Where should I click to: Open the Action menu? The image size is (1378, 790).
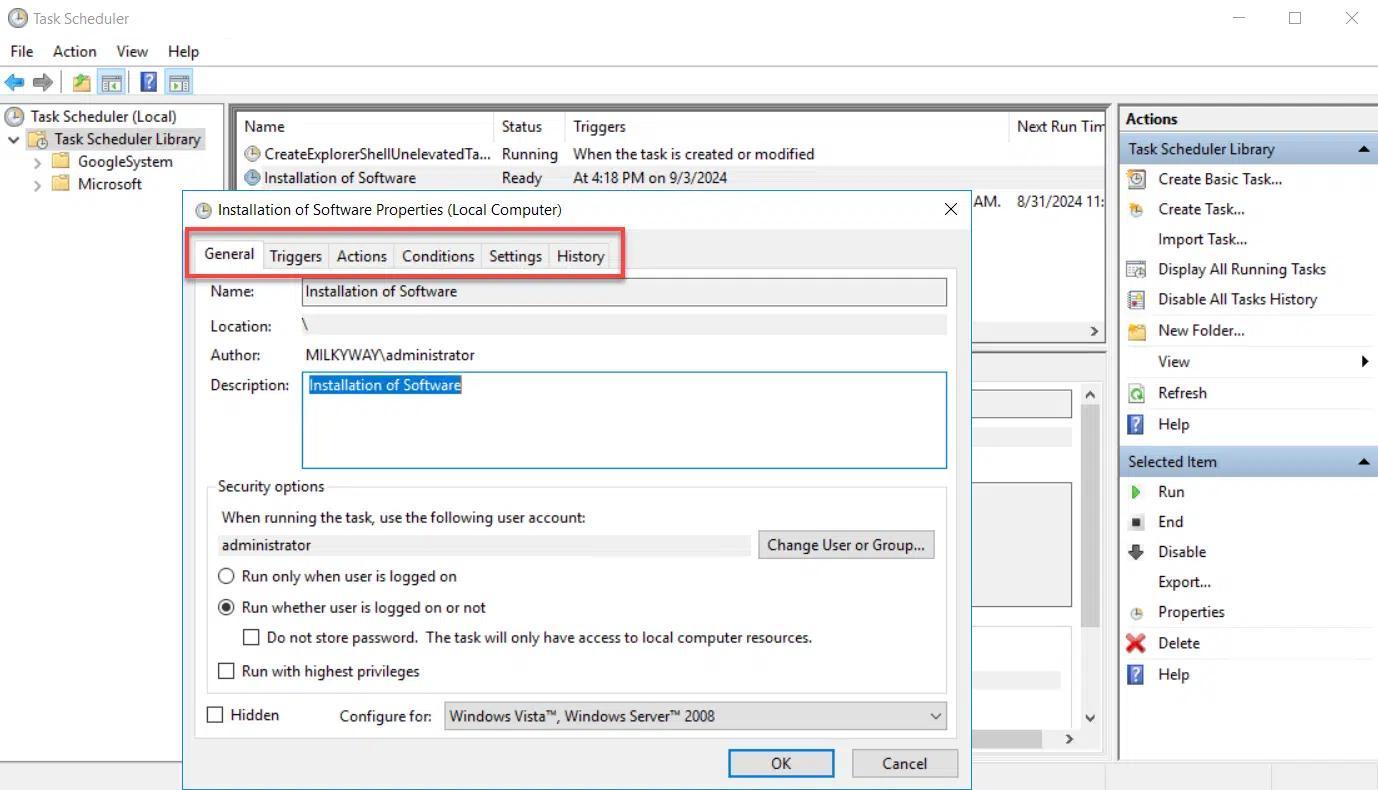point(74,51)
